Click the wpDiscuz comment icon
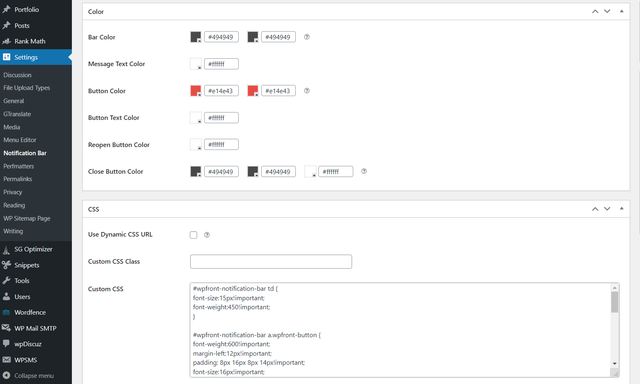The width and height of the screenshot is (640, 384). point(6,344)
